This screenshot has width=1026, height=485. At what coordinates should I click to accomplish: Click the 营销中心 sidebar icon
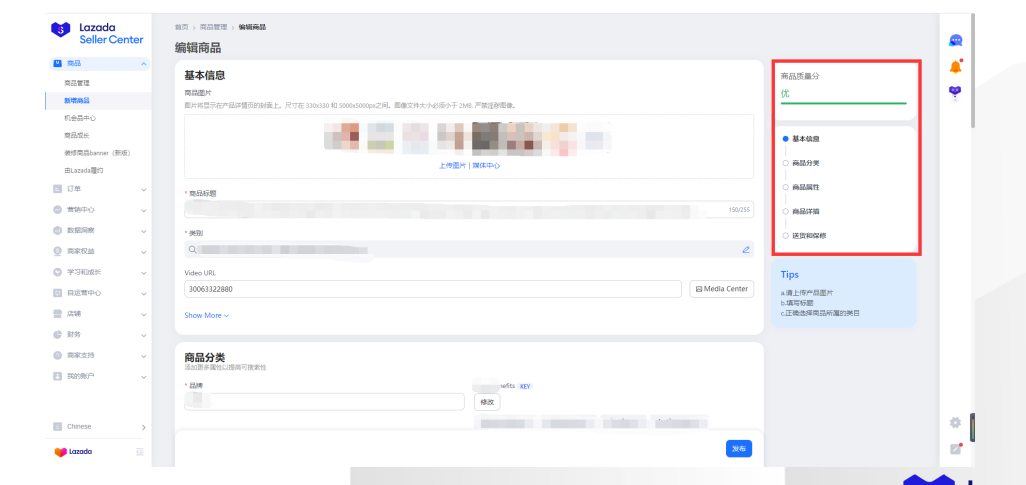[58, 210]
